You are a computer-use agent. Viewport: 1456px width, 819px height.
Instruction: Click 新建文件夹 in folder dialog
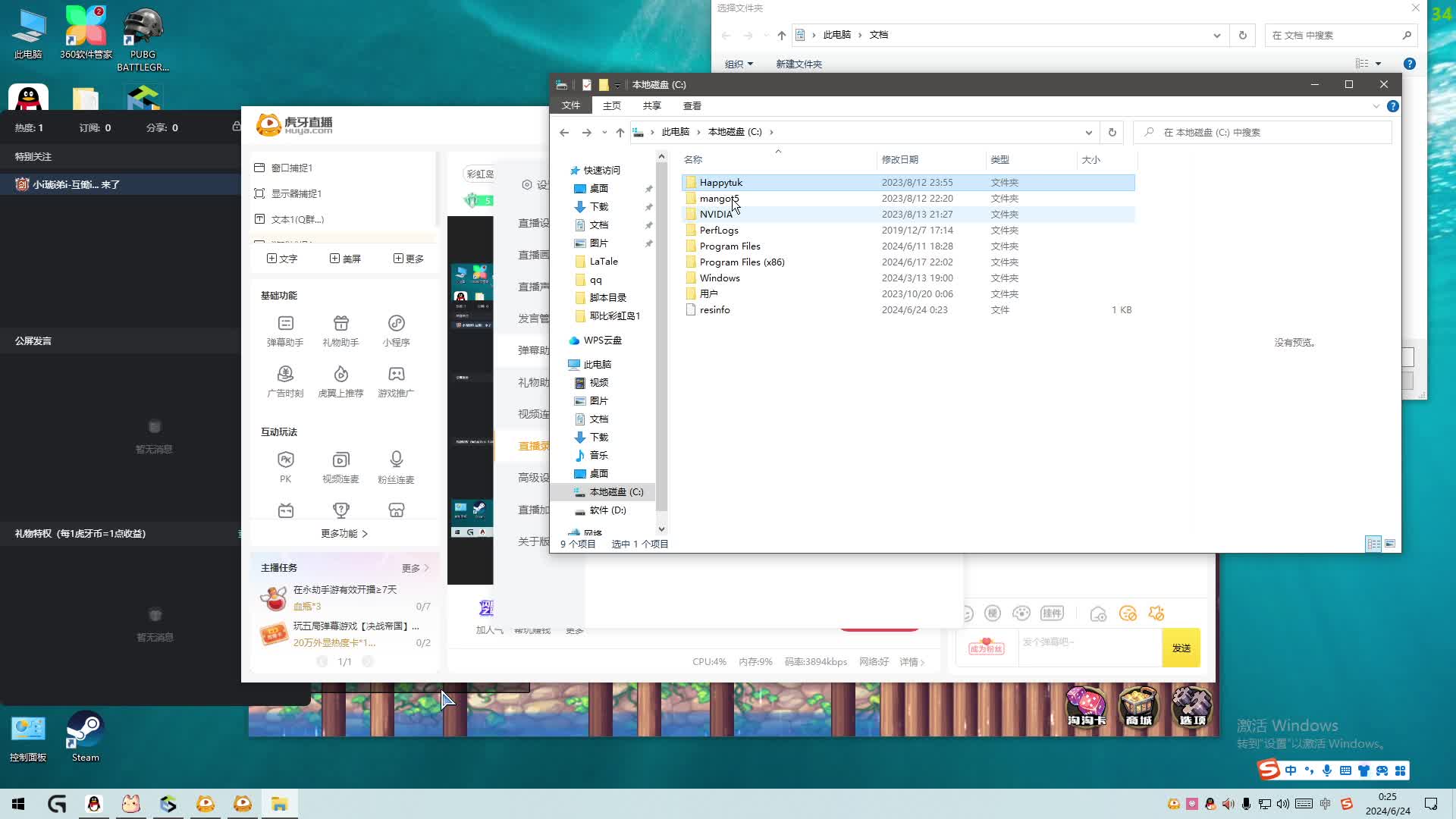pyautogui.click(x=799, y=64)
